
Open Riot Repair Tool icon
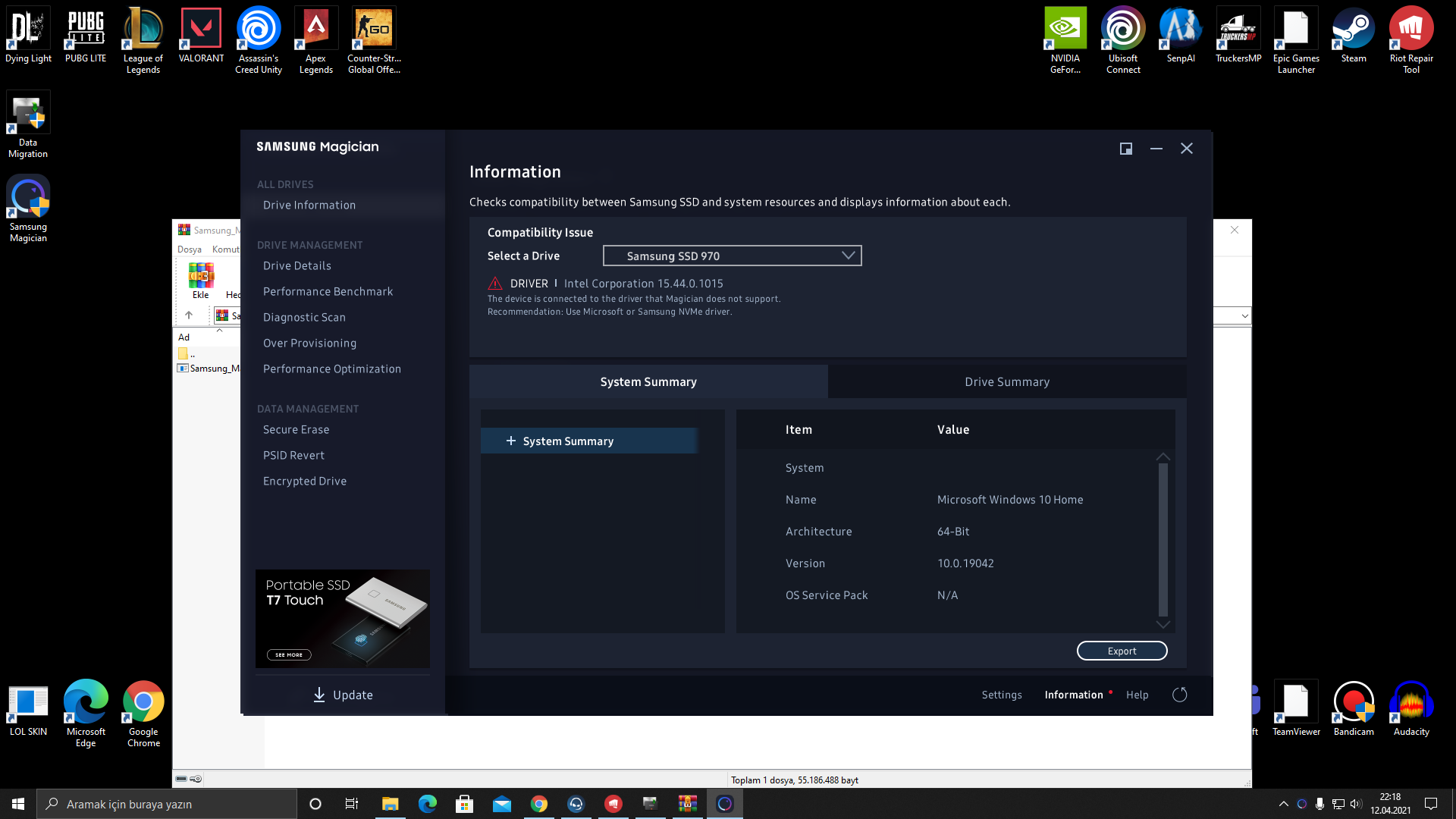[1411, 41]
